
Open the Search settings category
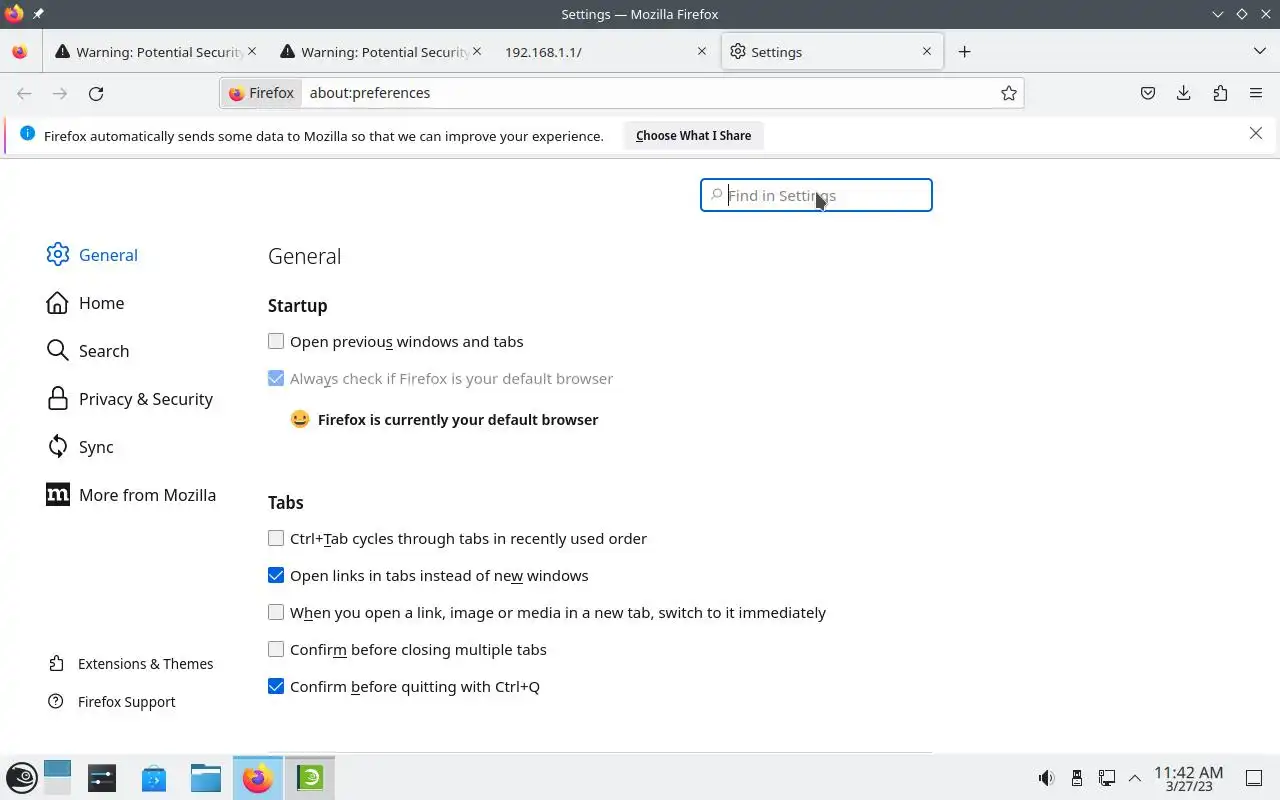pyautogui.click(x=88, y=351)
